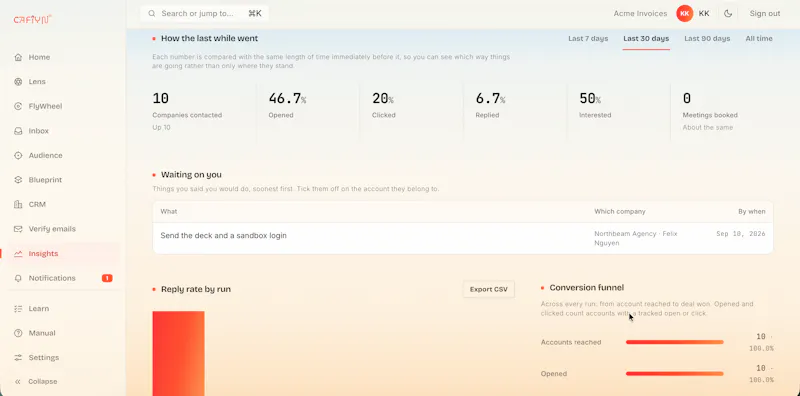Open the Verify emails envelope icon
This screenshot has height=396, width=800.
tap(18, 229)
